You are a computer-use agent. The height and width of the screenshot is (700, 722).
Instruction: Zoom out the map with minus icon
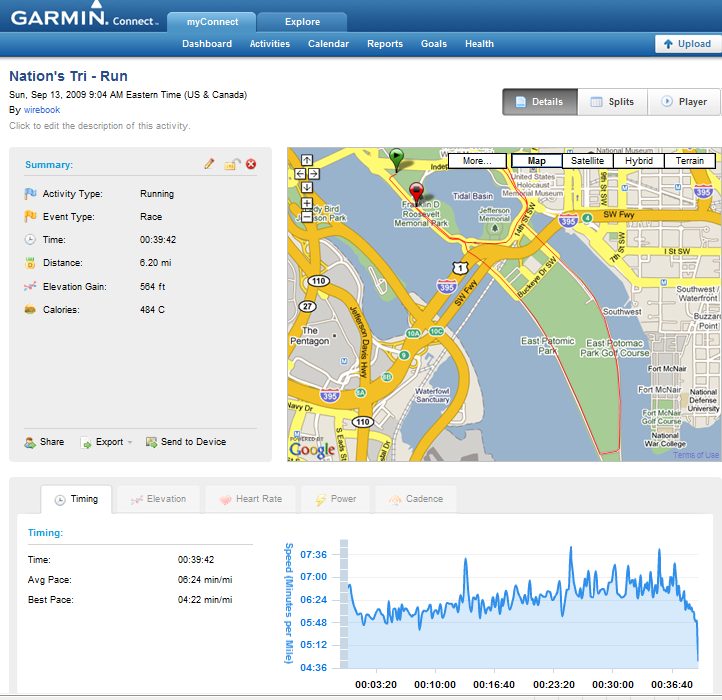click(x=307, y=216)
